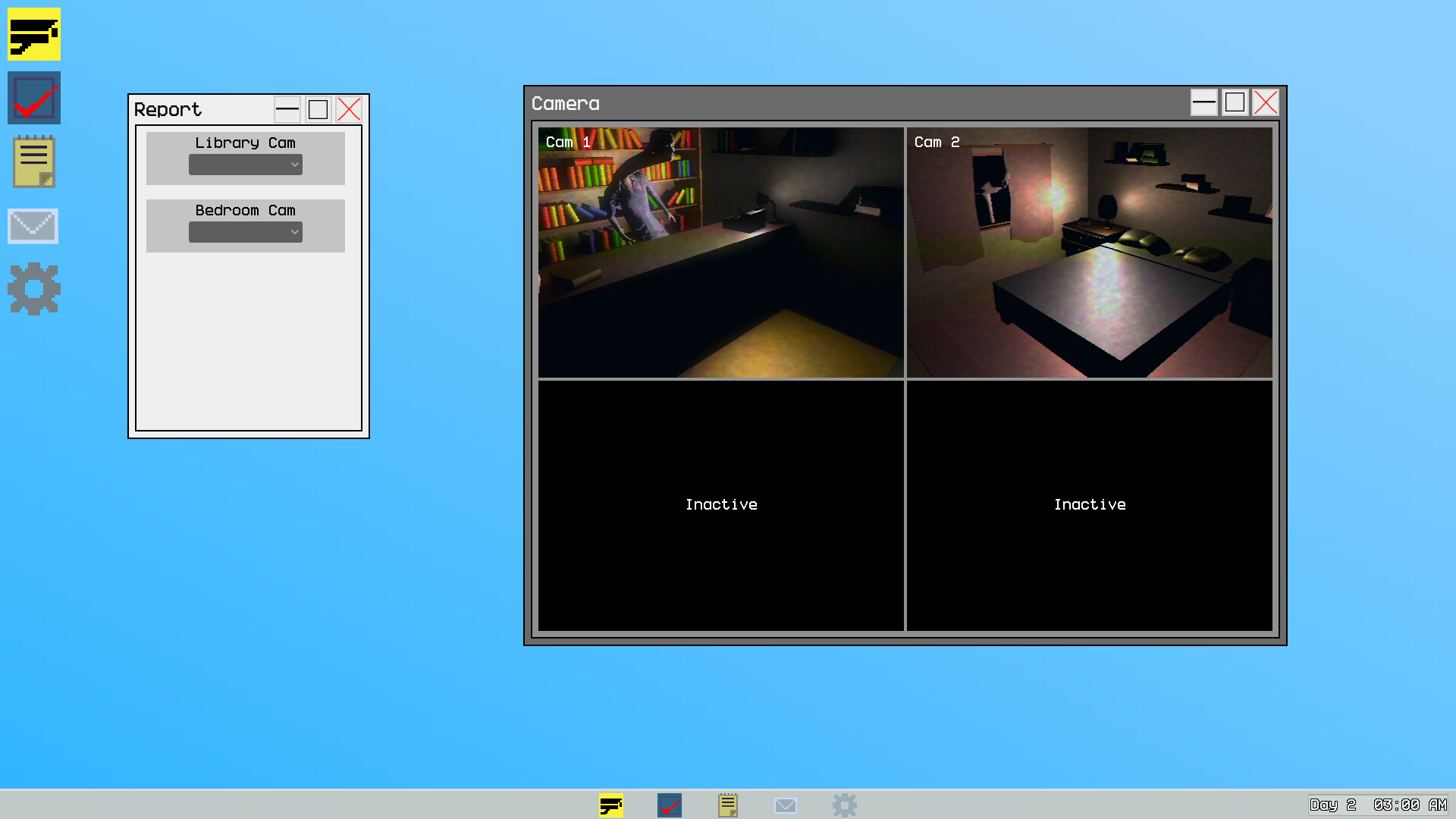Screen dimensions: 1456x819
Task: Expand the Library Cam dropdown
Action: click(246, 165)
